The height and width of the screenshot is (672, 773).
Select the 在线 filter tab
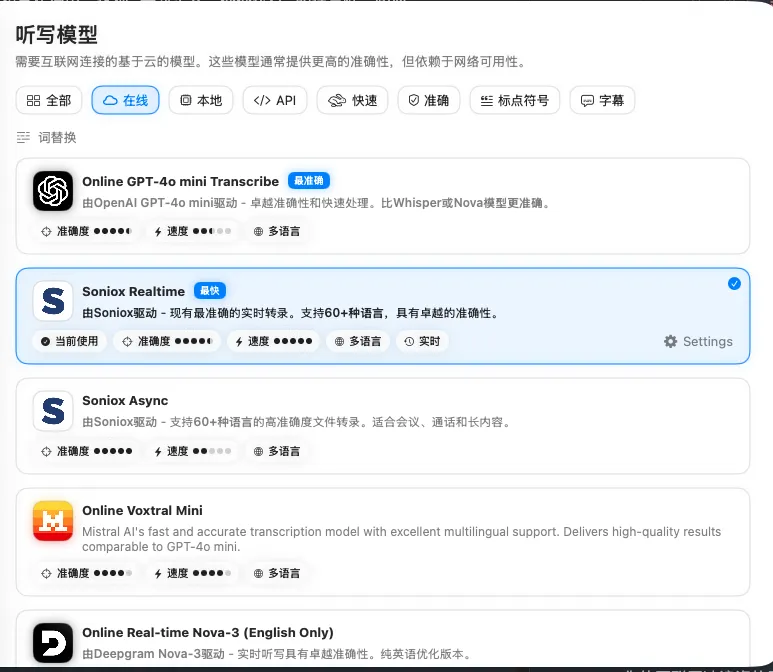[125, 101]
